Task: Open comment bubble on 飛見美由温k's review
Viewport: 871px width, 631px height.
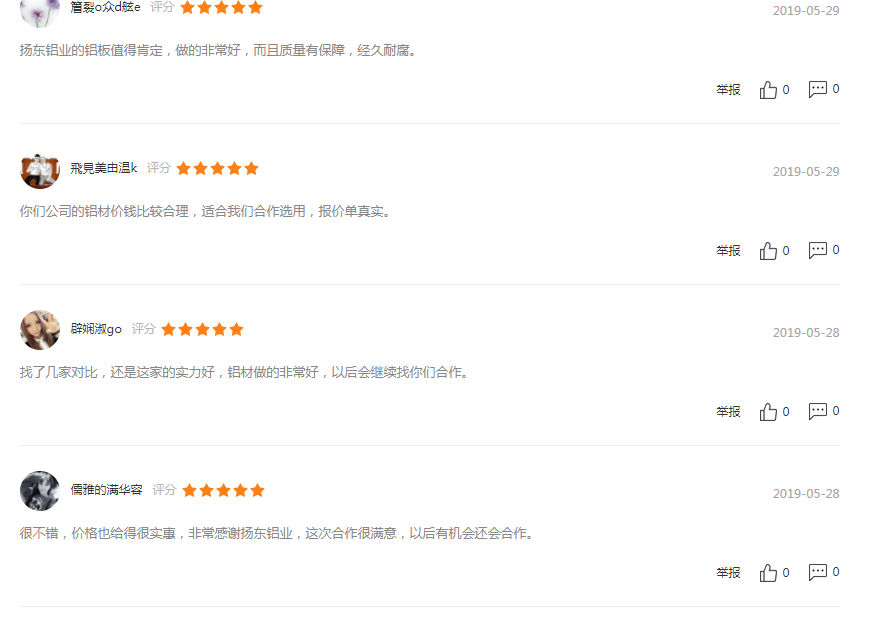Action: tap(818, 250)
